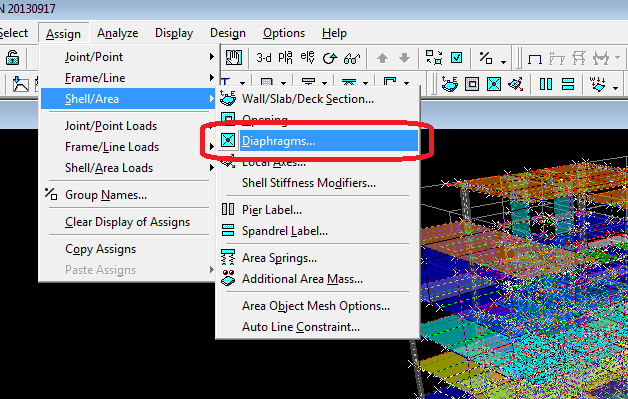Toggle the checkmark display options icon
This screenshot has height=399, width=628.
tap(457, 58)
